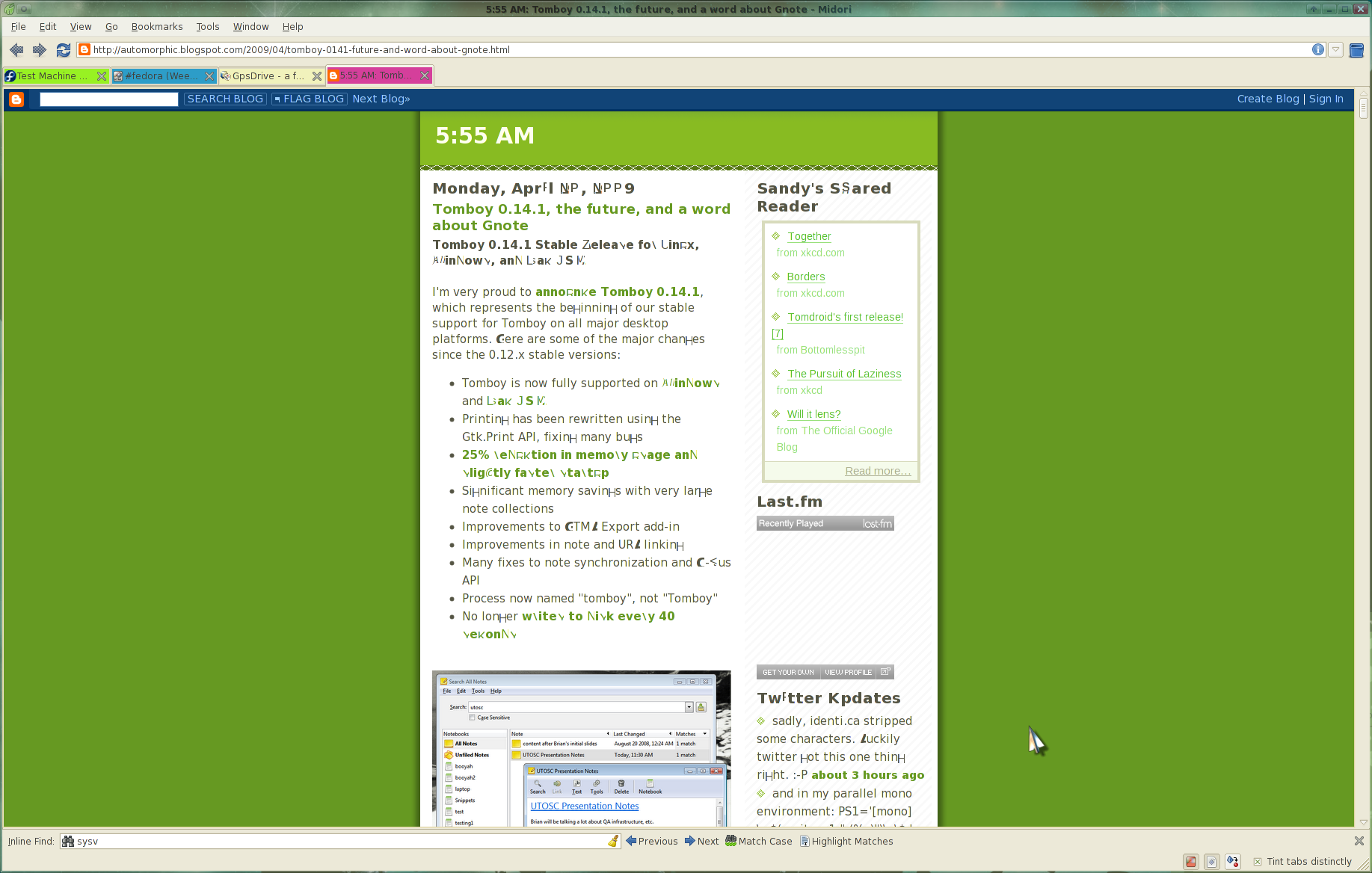Viewport: 1372px width, 873px height.
Task: Open the File menu
Action: [x=19, y=26]
